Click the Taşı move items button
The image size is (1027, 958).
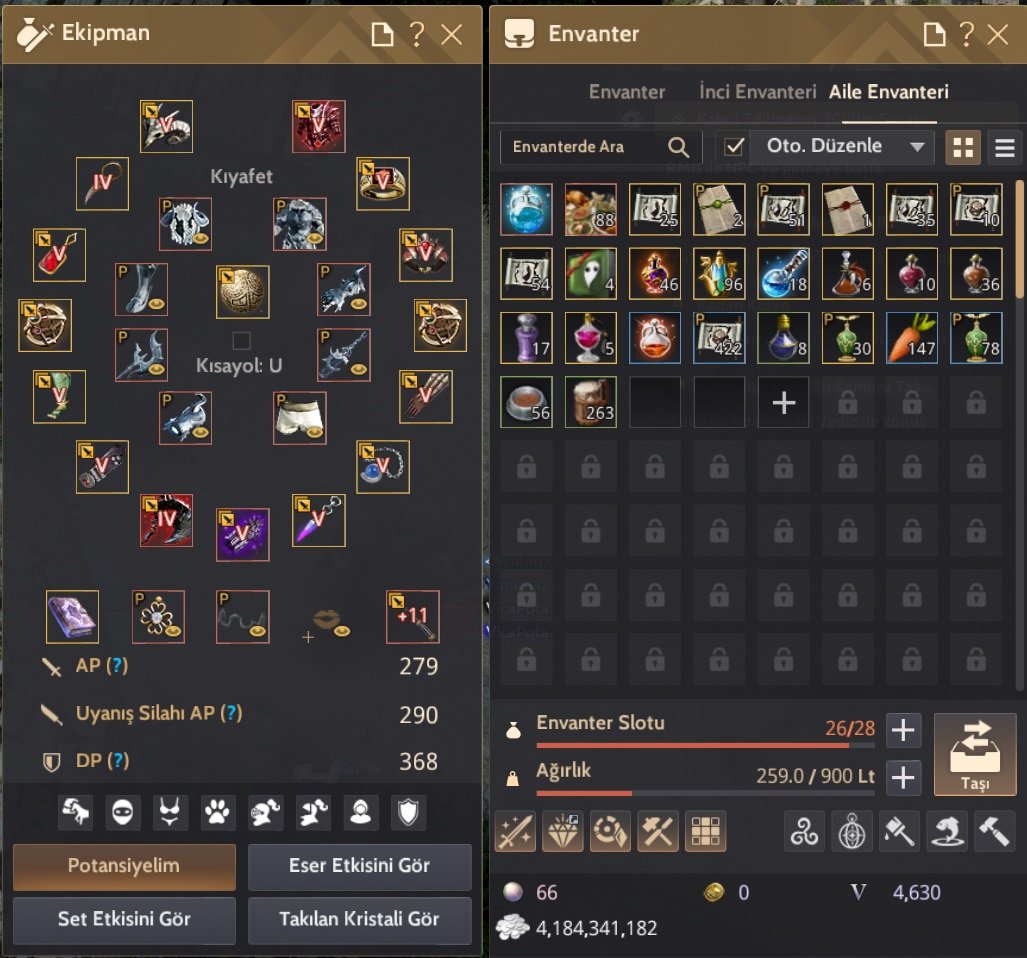pyautogui.click(x=975, y=754)
